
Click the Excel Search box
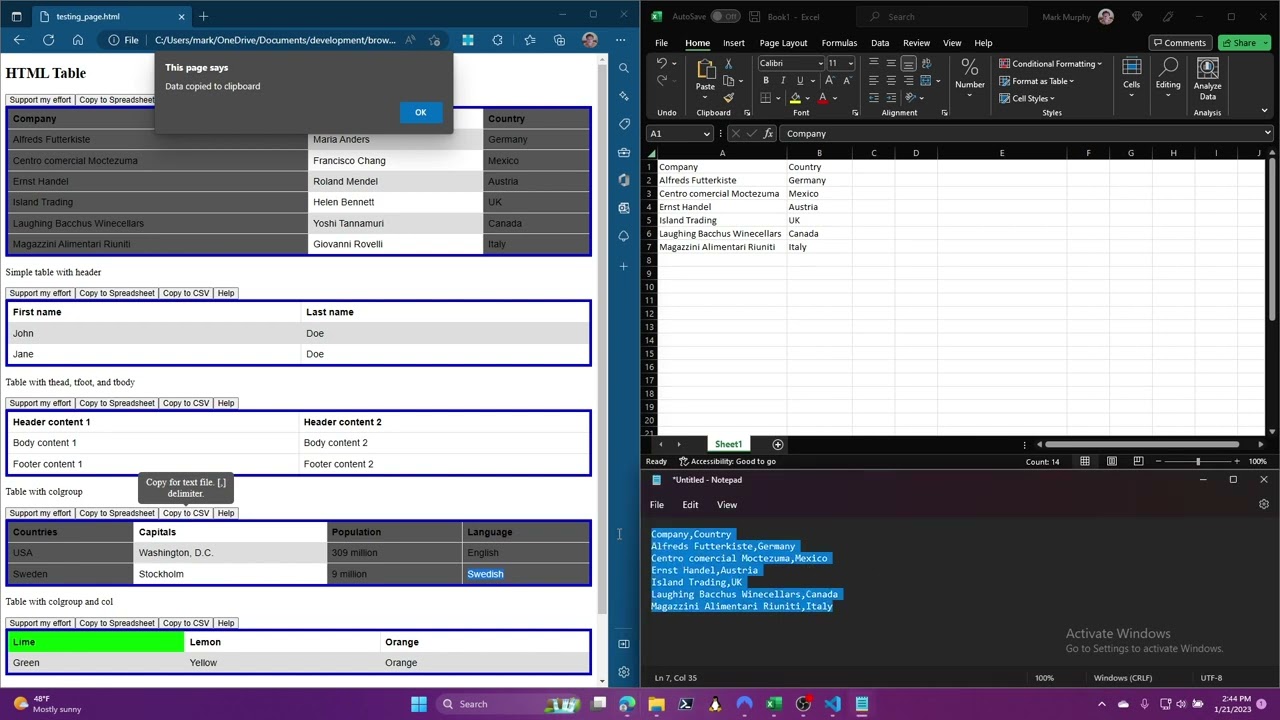coord(943,16)
